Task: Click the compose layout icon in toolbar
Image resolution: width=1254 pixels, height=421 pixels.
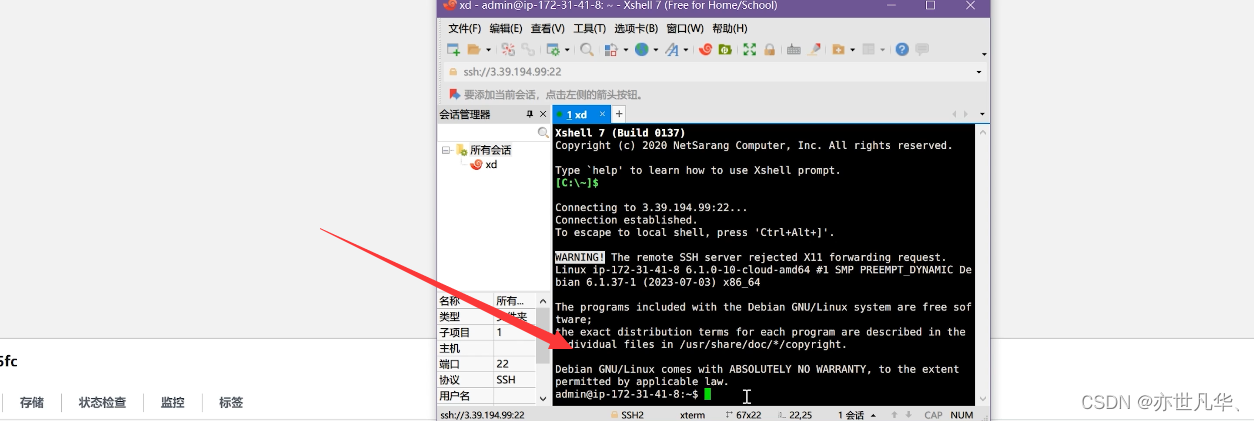Action: pyautogui.click(x=611, y=49)
